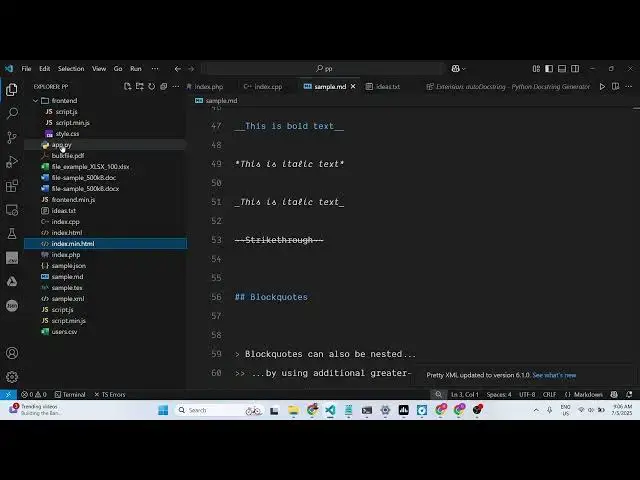Open the remote window indicator in status bar

pos(8,394)
